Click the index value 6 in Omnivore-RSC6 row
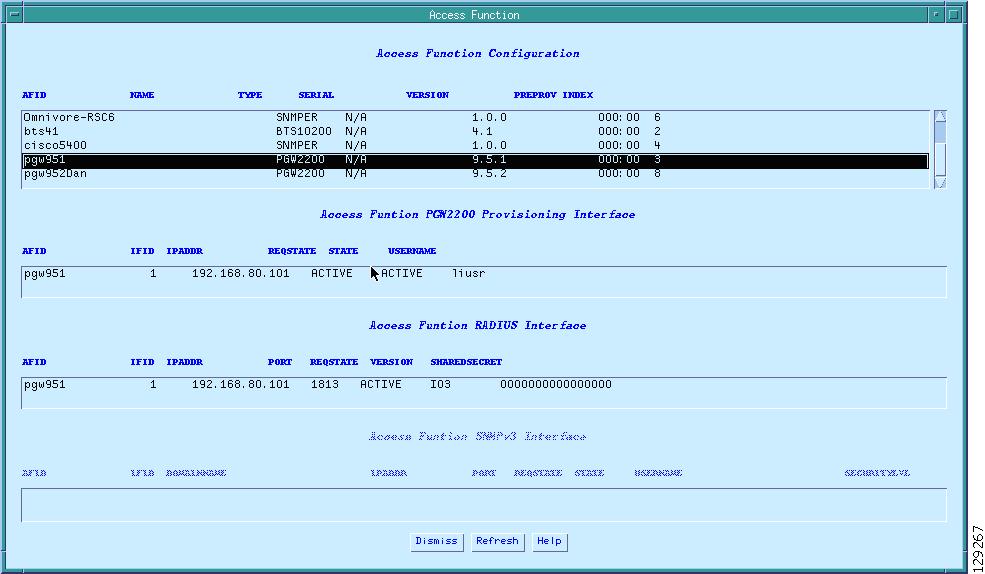985x574 pixels. (x=657, y=117)
